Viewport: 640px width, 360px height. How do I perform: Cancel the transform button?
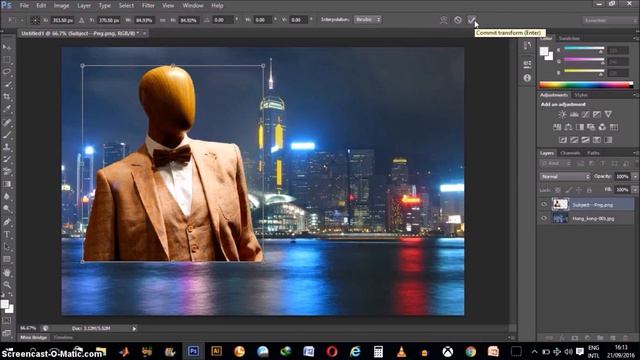click(x=458, y=20)
